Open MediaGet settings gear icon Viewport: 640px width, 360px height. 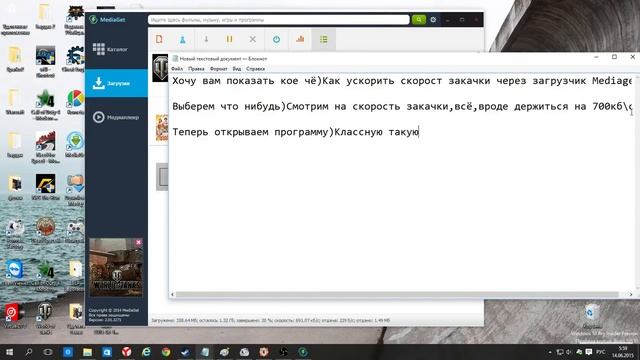(x=433, y=20)
